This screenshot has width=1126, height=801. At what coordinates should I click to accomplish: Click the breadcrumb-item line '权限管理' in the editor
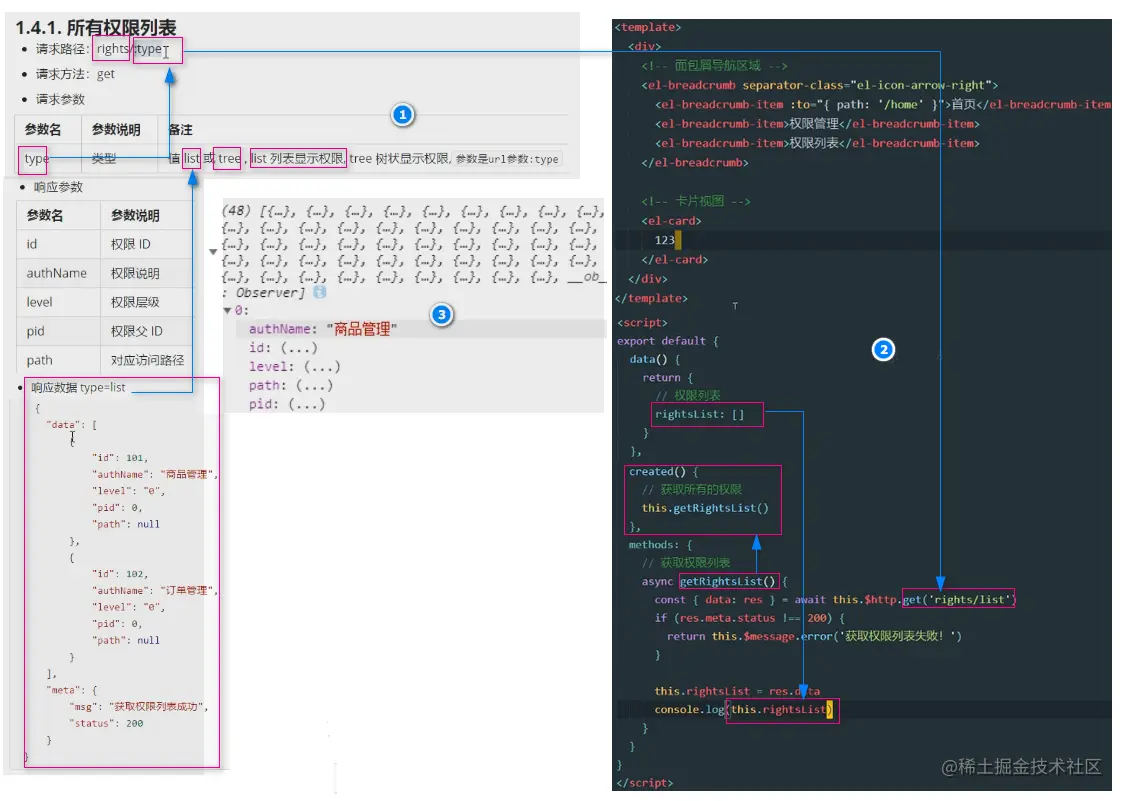click(817, 124)
